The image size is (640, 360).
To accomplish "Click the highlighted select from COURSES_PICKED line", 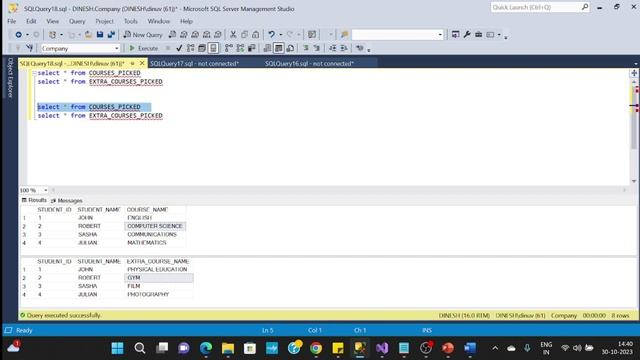I will (x=94, y=107).
